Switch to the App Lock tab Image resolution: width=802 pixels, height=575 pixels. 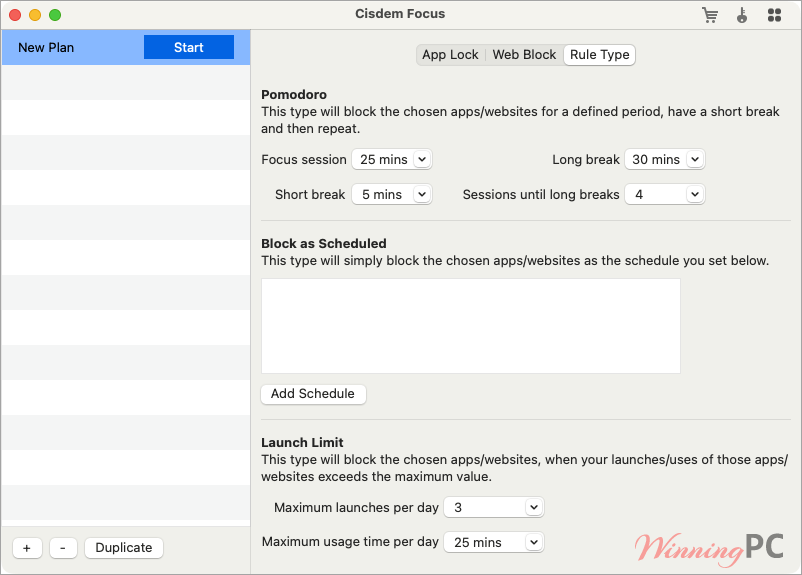pyautogui.click(x=450, y=55)
